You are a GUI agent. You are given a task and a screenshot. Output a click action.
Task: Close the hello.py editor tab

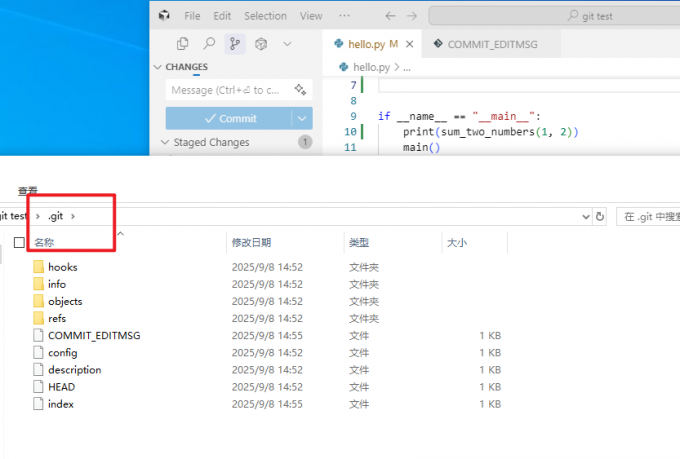tap(411, 44)
